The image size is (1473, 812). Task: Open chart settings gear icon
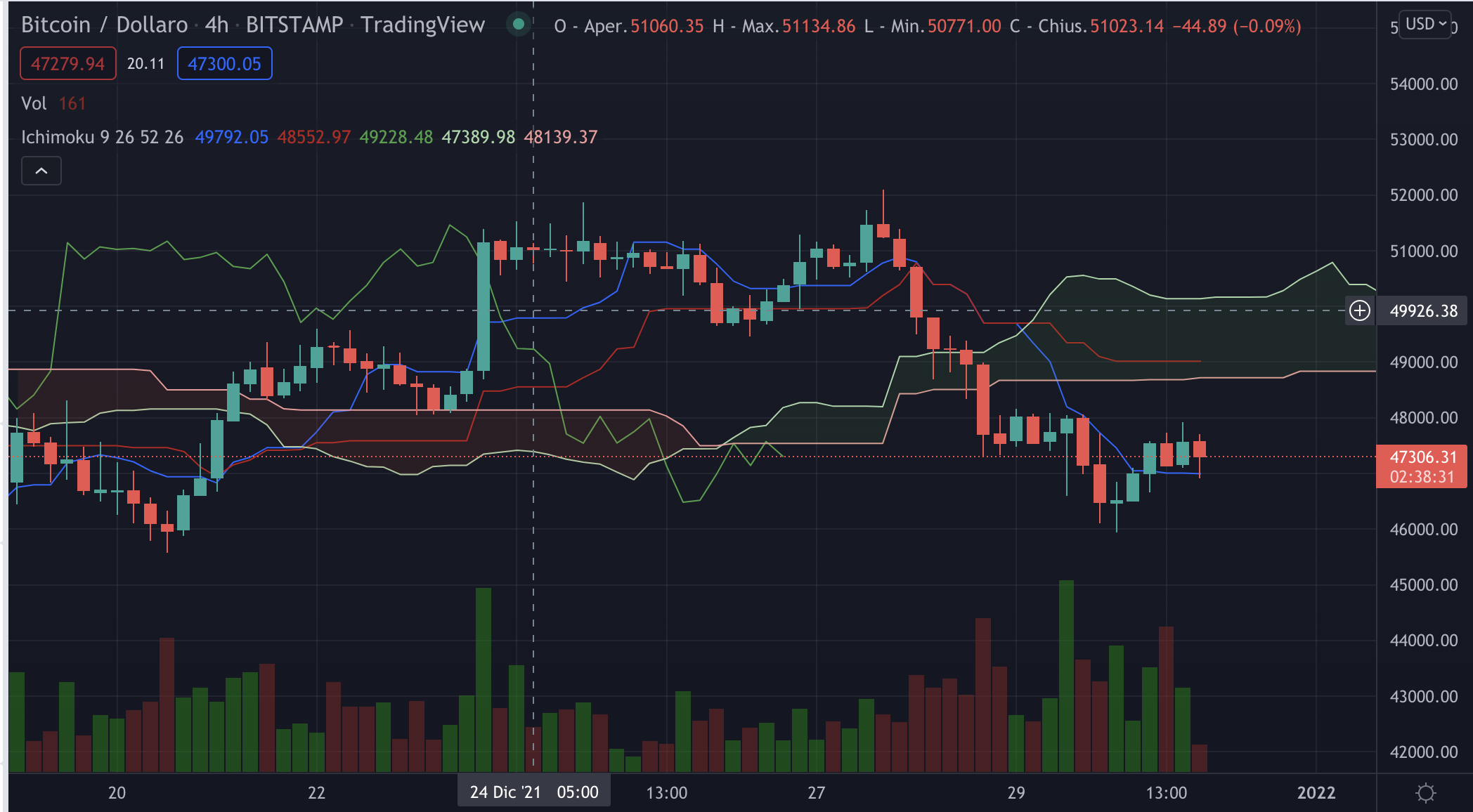(x=1425, y=793)
